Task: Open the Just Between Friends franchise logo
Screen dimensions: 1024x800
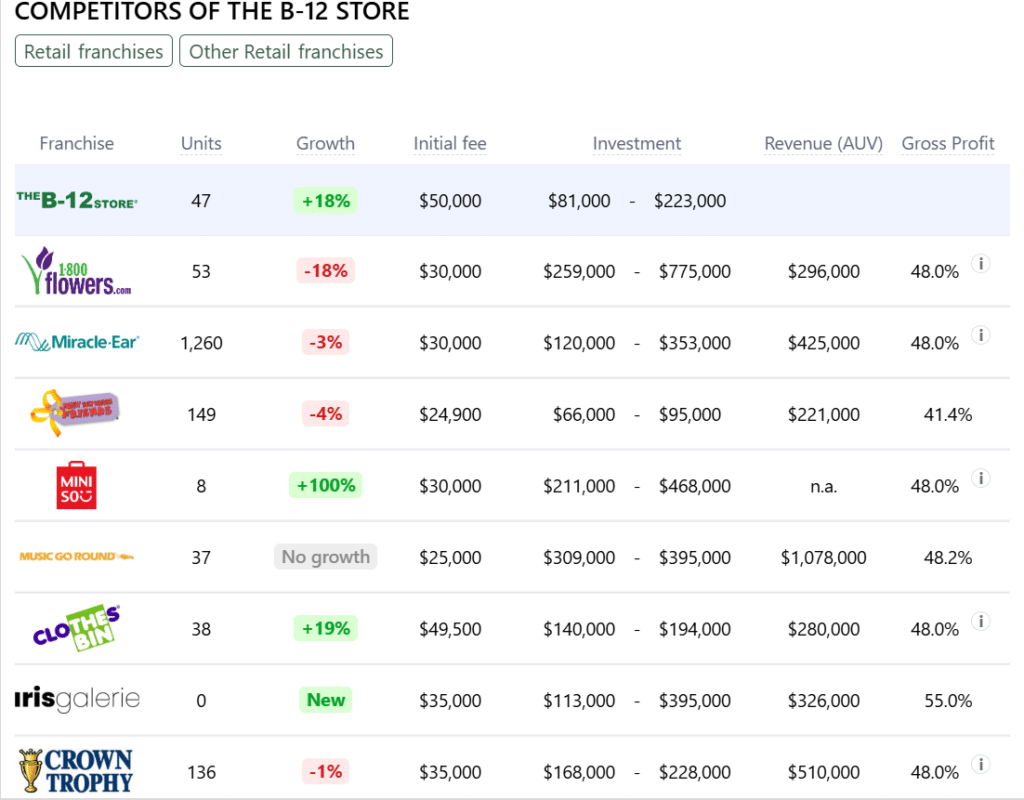Action: [x=75, y=413]
